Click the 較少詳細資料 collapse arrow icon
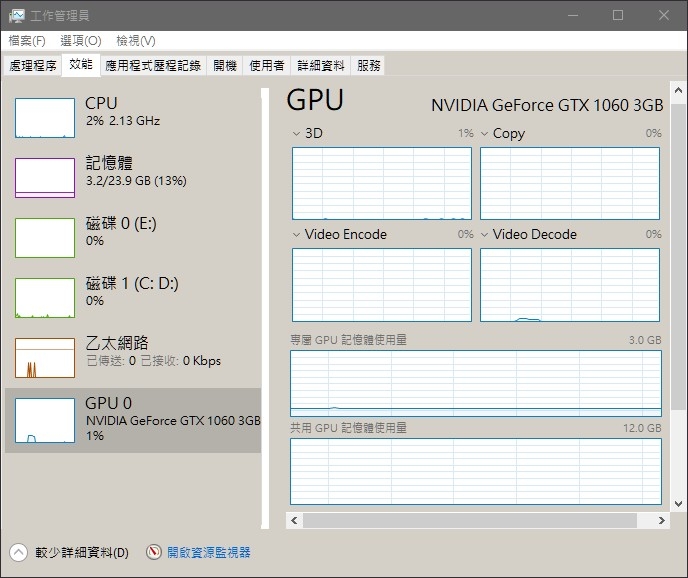 (18, 553)
